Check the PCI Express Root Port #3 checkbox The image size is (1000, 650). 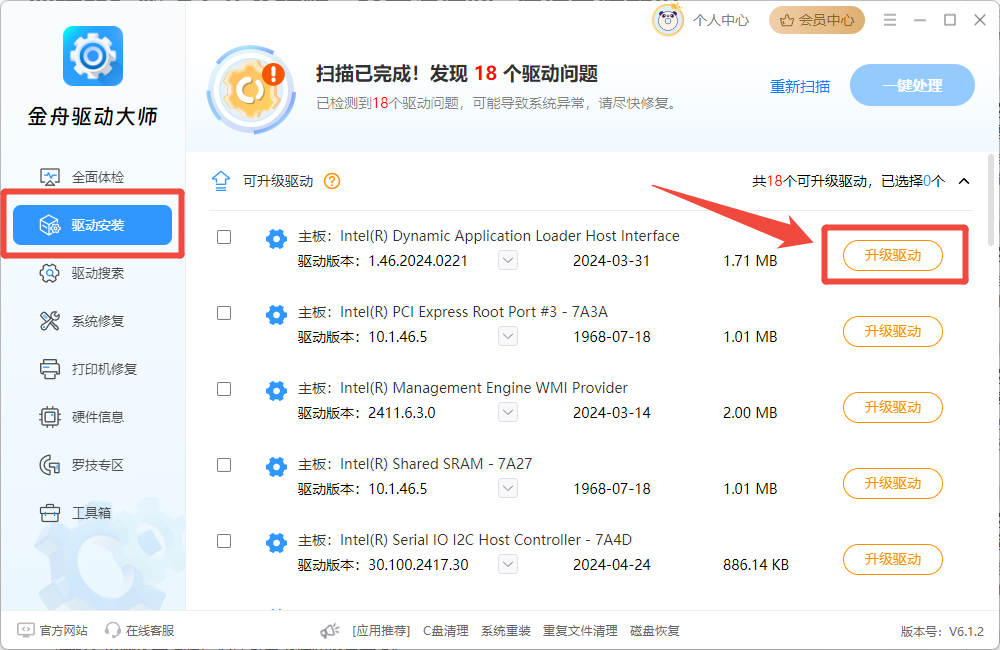coord(224,313)
